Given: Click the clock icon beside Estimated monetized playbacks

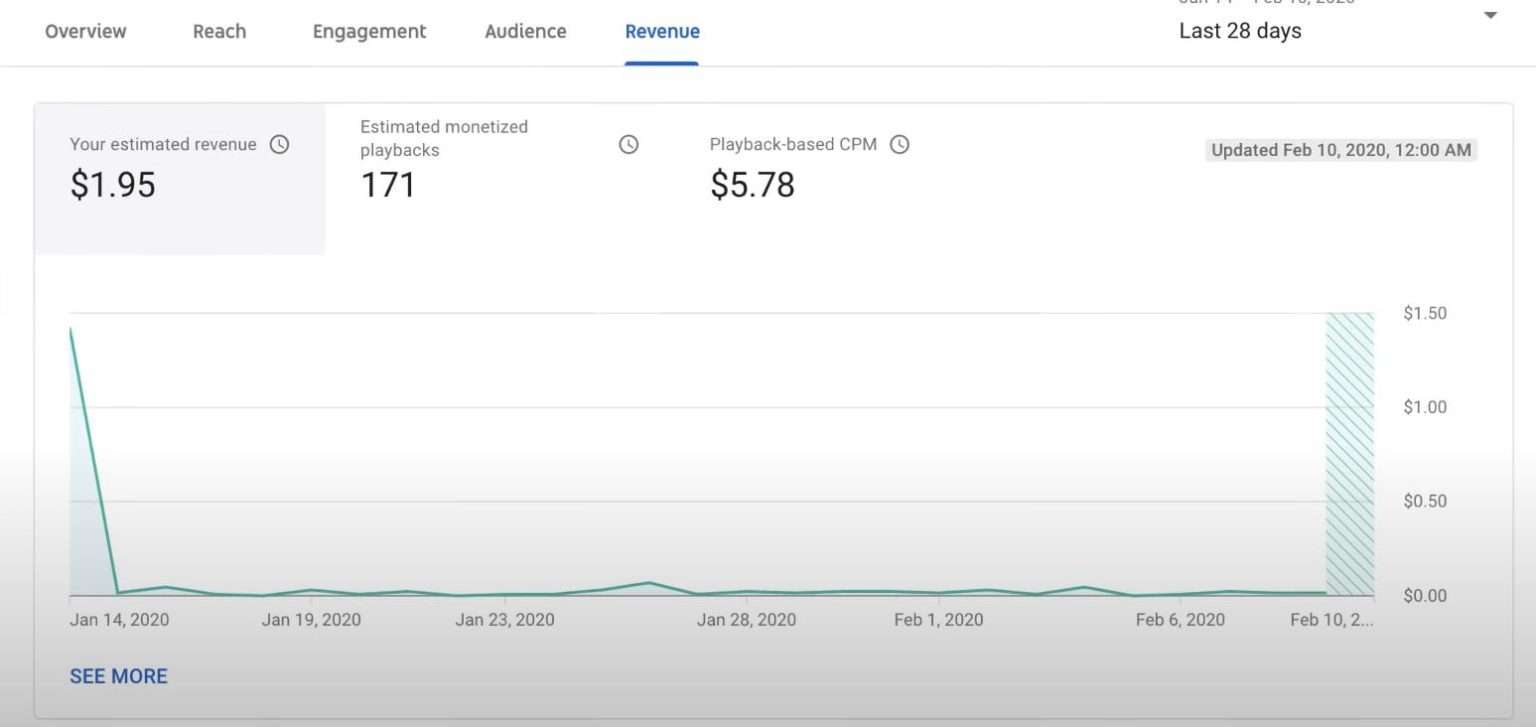Looking at the screenshot, I should pos(628,144).
